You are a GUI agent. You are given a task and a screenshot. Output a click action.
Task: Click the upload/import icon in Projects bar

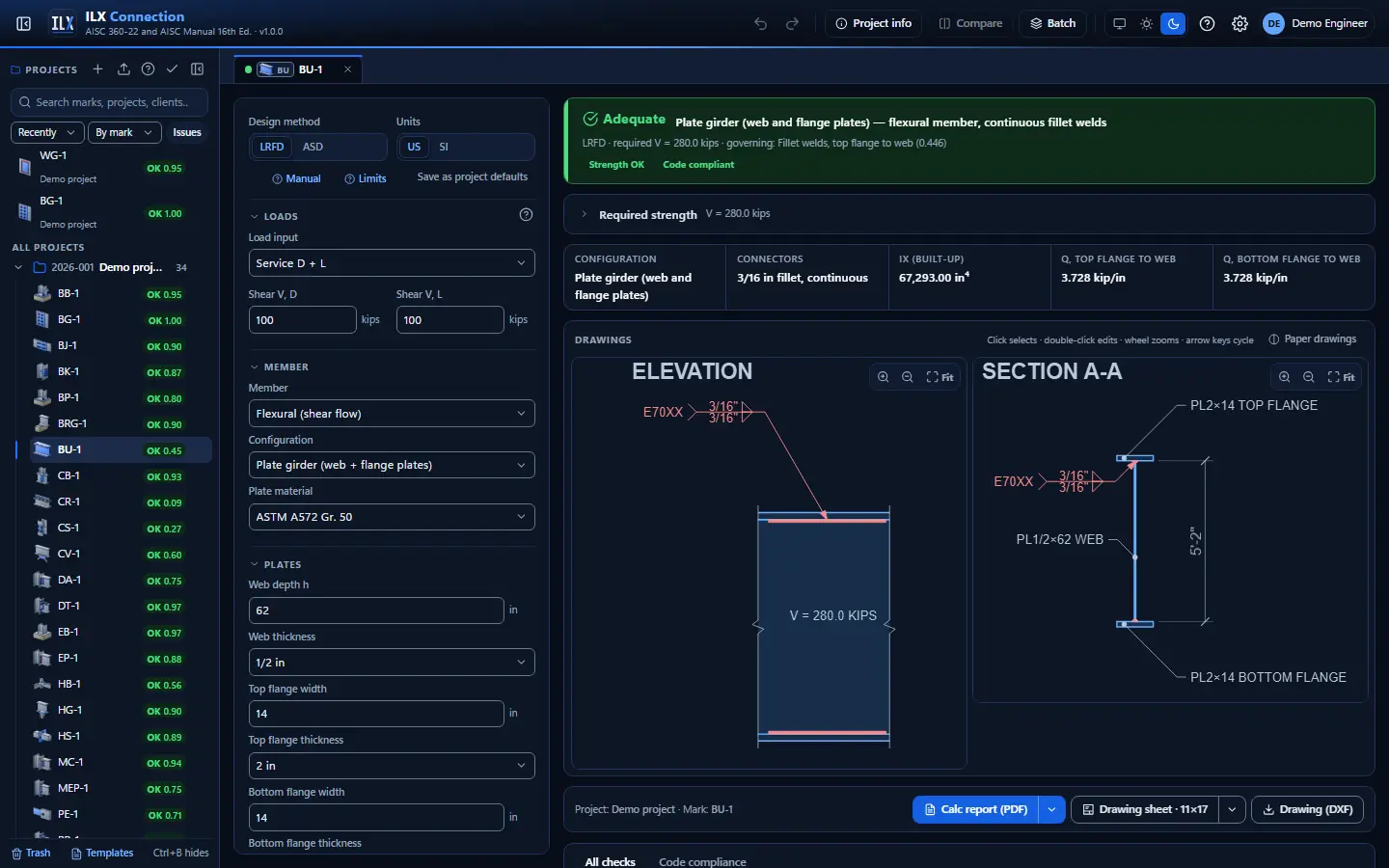coord(123,69)
